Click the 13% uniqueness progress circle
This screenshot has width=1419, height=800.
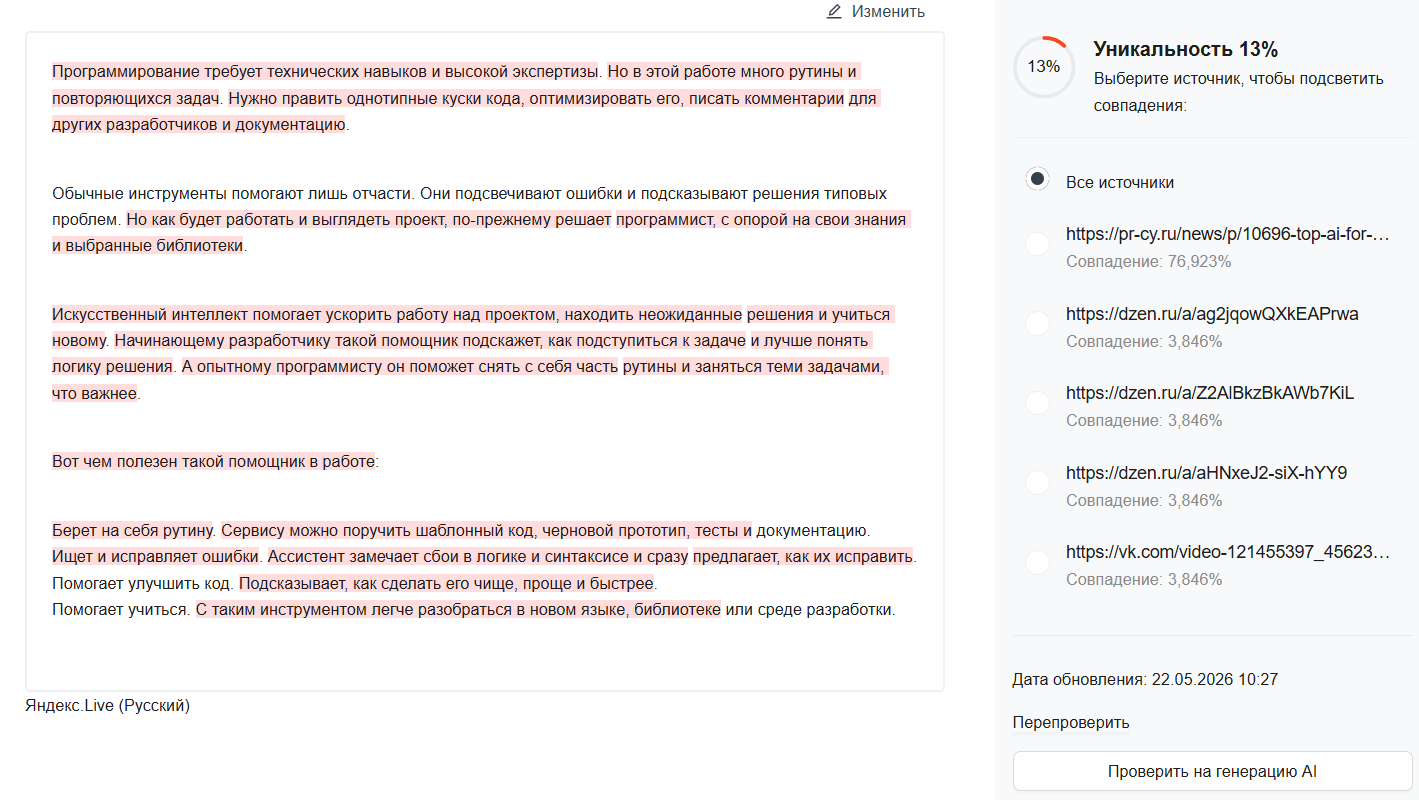(x=1043, y=67)
